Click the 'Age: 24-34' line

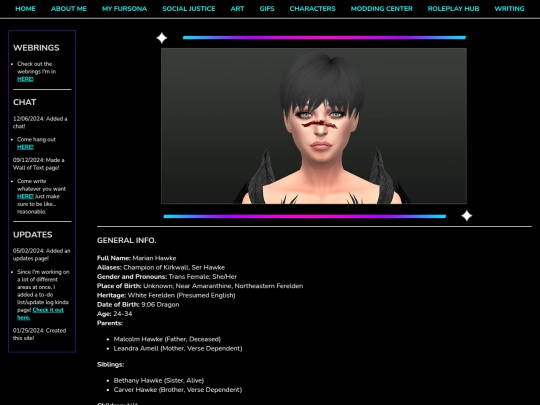coord(114,314)
